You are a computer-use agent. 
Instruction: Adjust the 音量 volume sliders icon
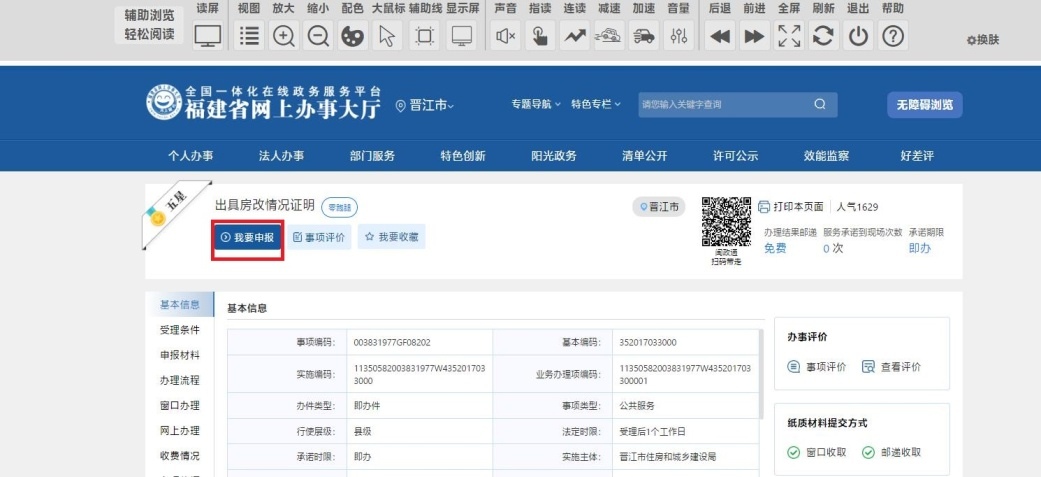point(679,35)
